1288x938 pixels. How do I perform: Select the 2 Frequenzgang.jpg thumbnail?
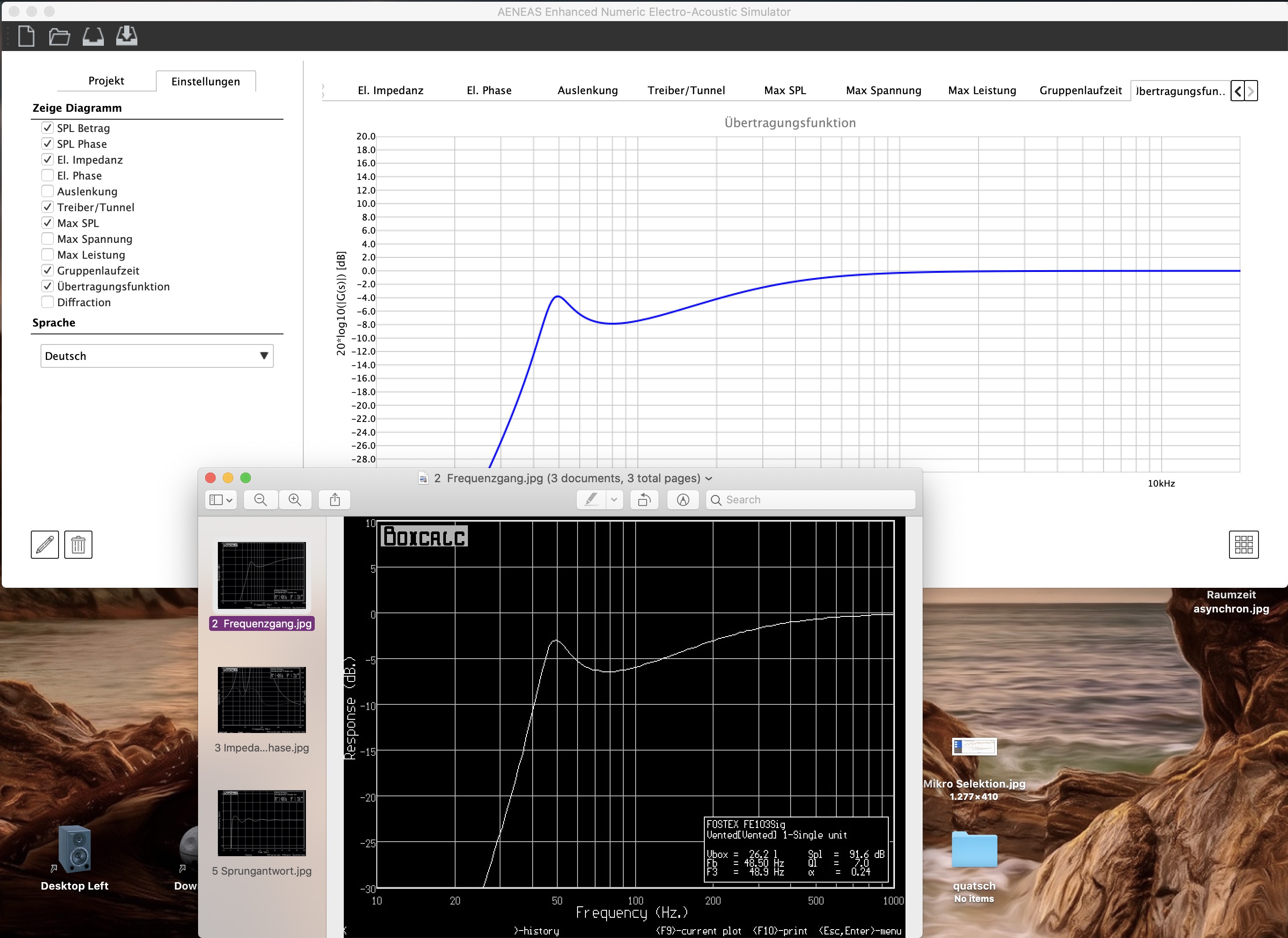point(262,575)
